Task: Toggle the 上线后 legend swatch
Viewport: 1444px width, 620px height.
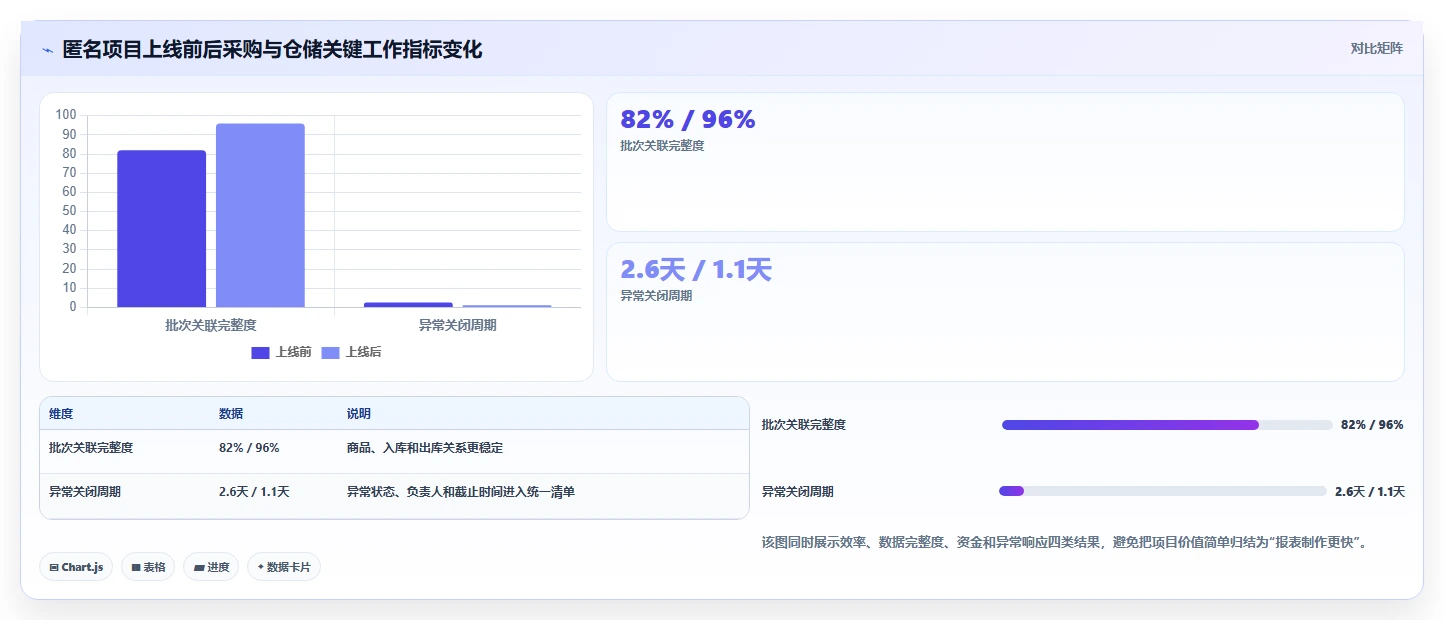Action: pos(331,352)
